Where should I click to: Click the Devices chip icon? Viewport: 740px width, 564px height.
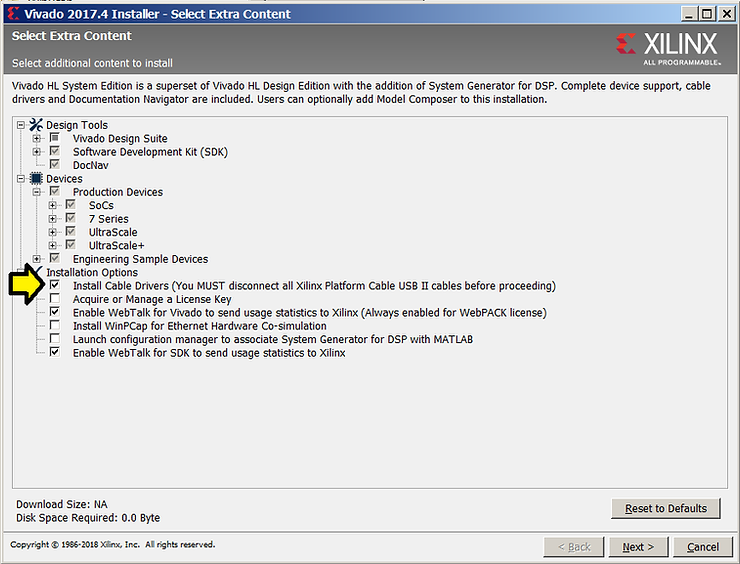pyautogui.click(x=36, y=178)
